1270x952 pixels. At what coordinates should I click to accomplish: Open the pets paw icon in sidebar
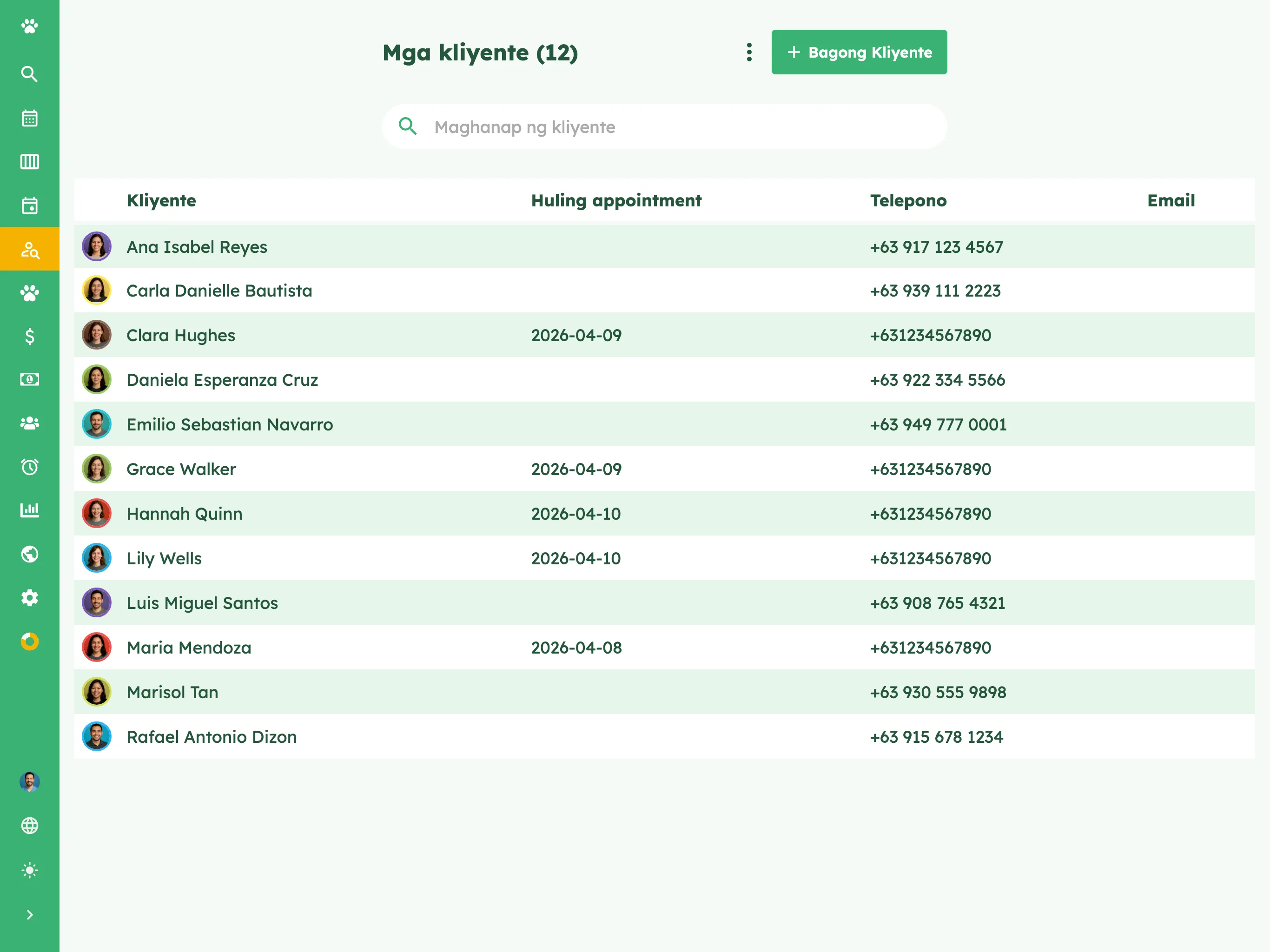click(x=29, y=293)
